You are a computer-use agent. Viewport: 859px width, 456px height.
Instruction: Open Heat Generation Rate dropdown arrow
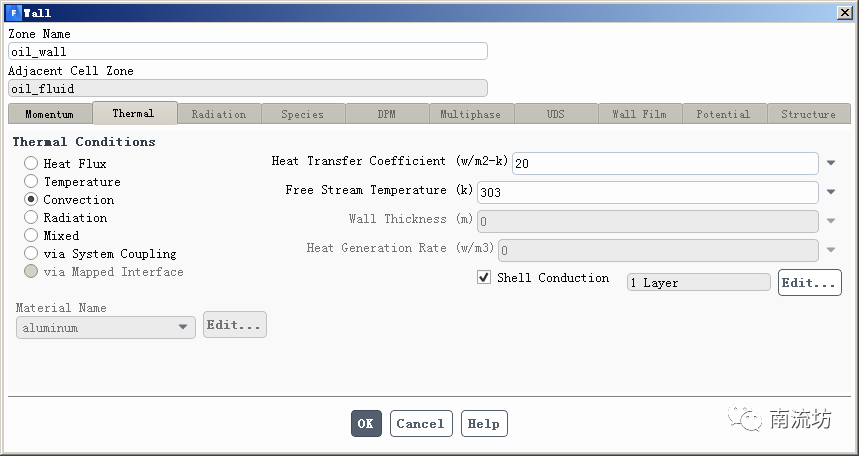click(831, 250)
